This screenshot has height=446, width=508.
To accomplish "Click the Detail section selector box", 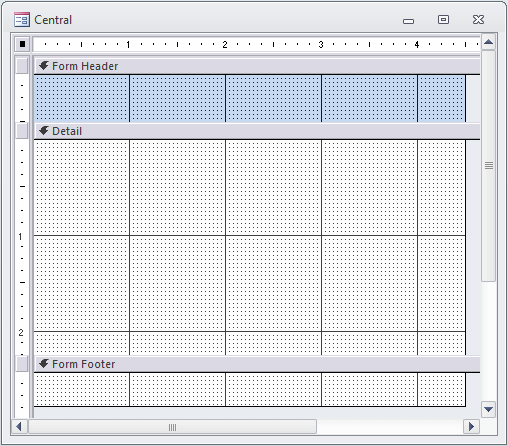I will point(22,131).
